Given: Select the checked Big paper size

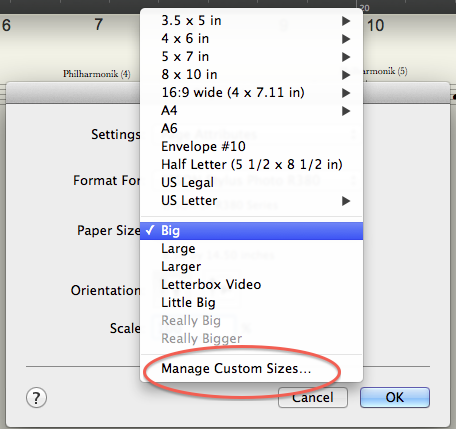Looking at the screenshot, I should [x=251, y=231].
